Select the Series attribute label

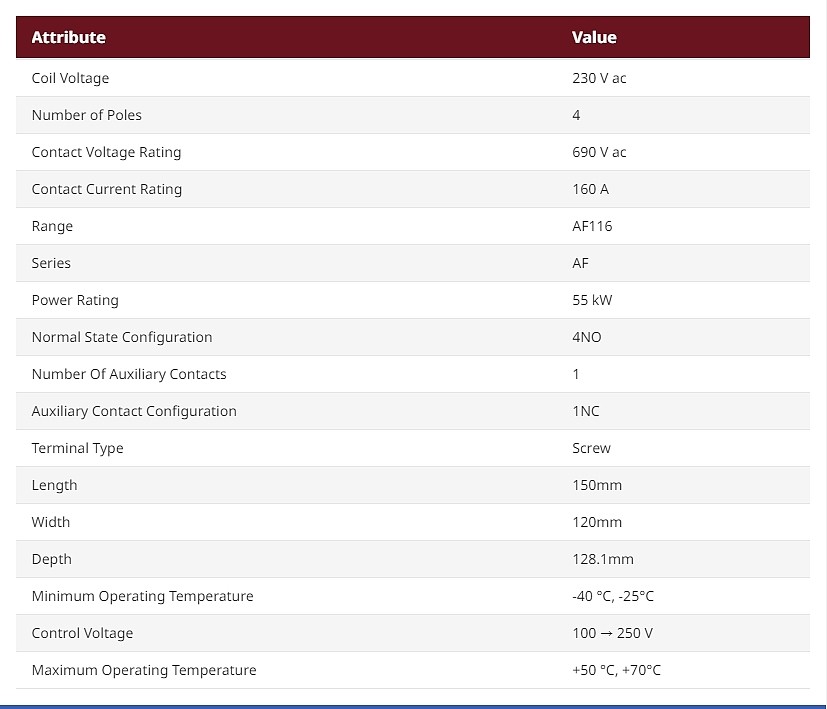(51, 263)
